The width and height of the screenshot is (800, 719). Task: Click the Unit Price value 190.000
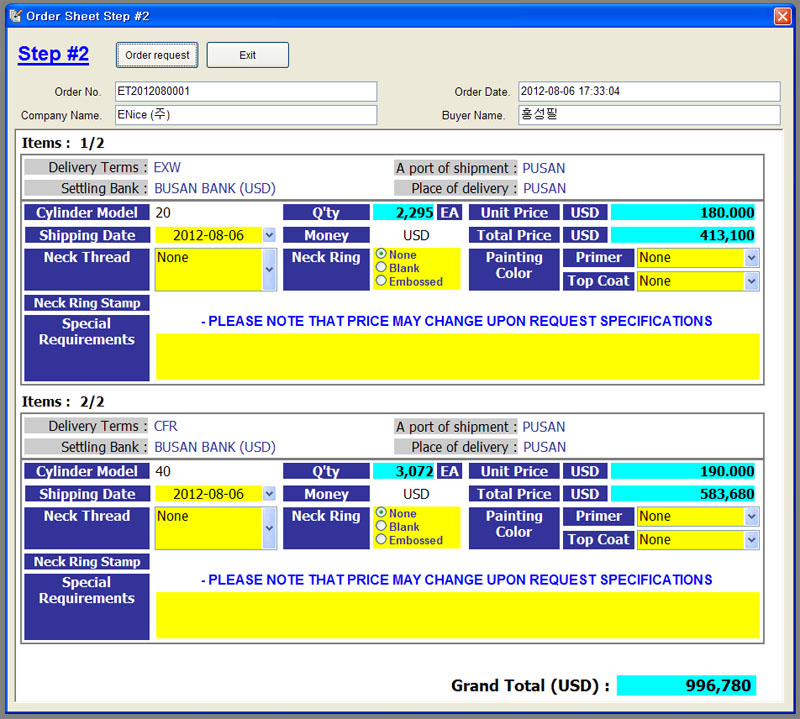pos(683,471)
